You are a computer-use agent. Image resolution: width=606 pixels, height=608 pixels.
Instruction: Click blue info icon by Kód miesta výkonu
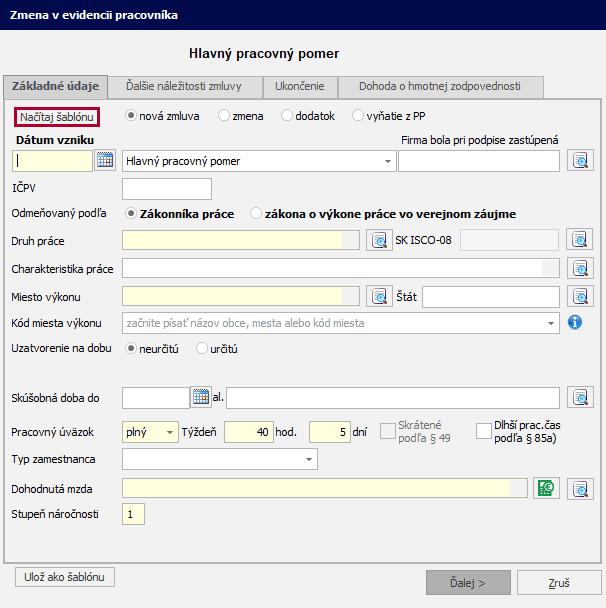click(x=575, y=323)
